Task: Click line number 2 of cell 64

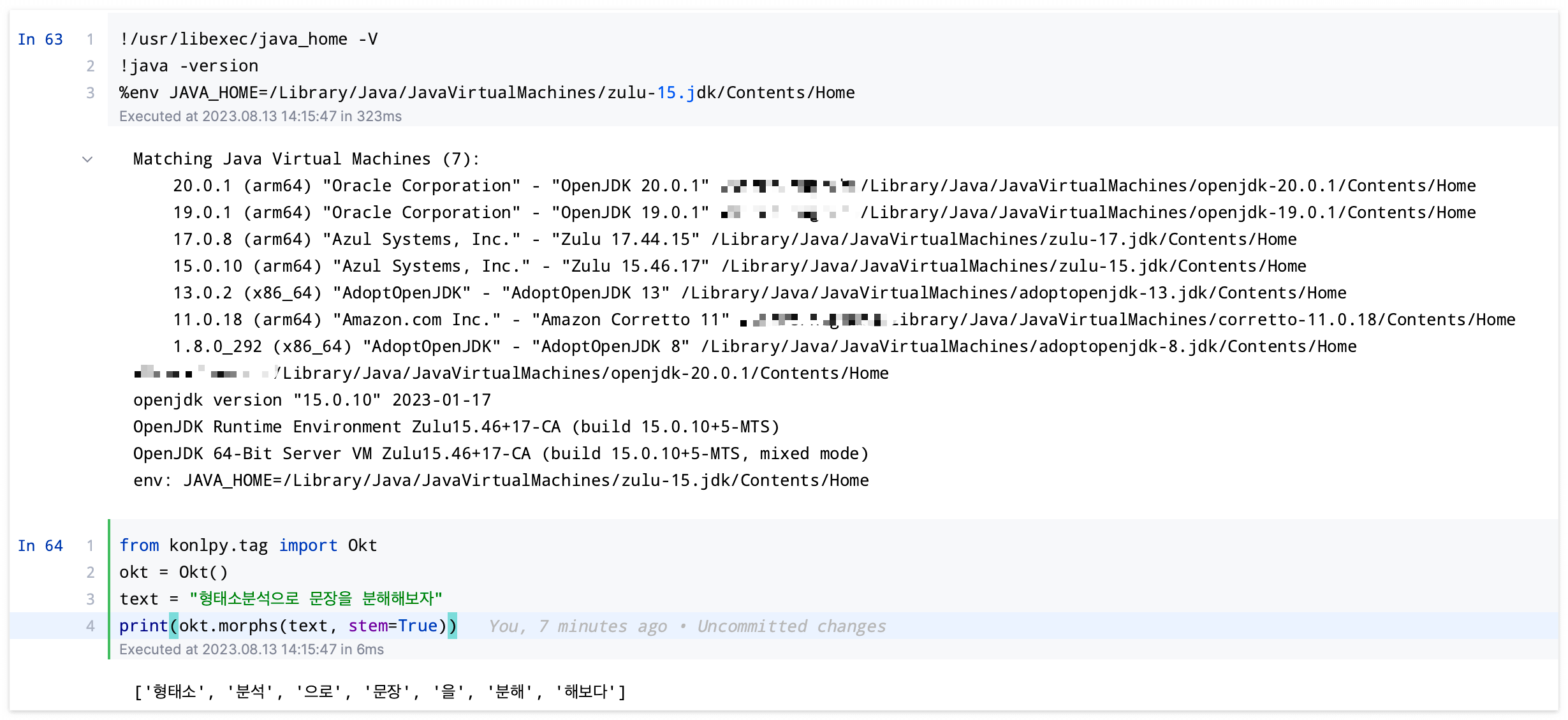Action: (91, 573)
